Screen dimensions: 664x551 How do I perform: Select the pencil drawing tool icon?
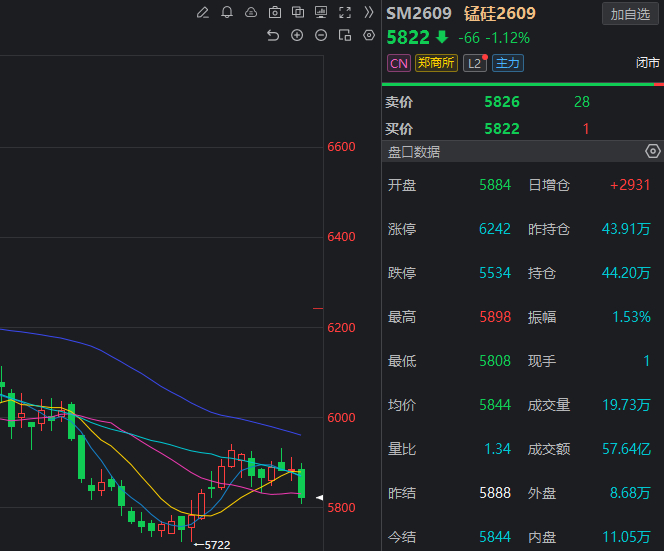(203, 13)
